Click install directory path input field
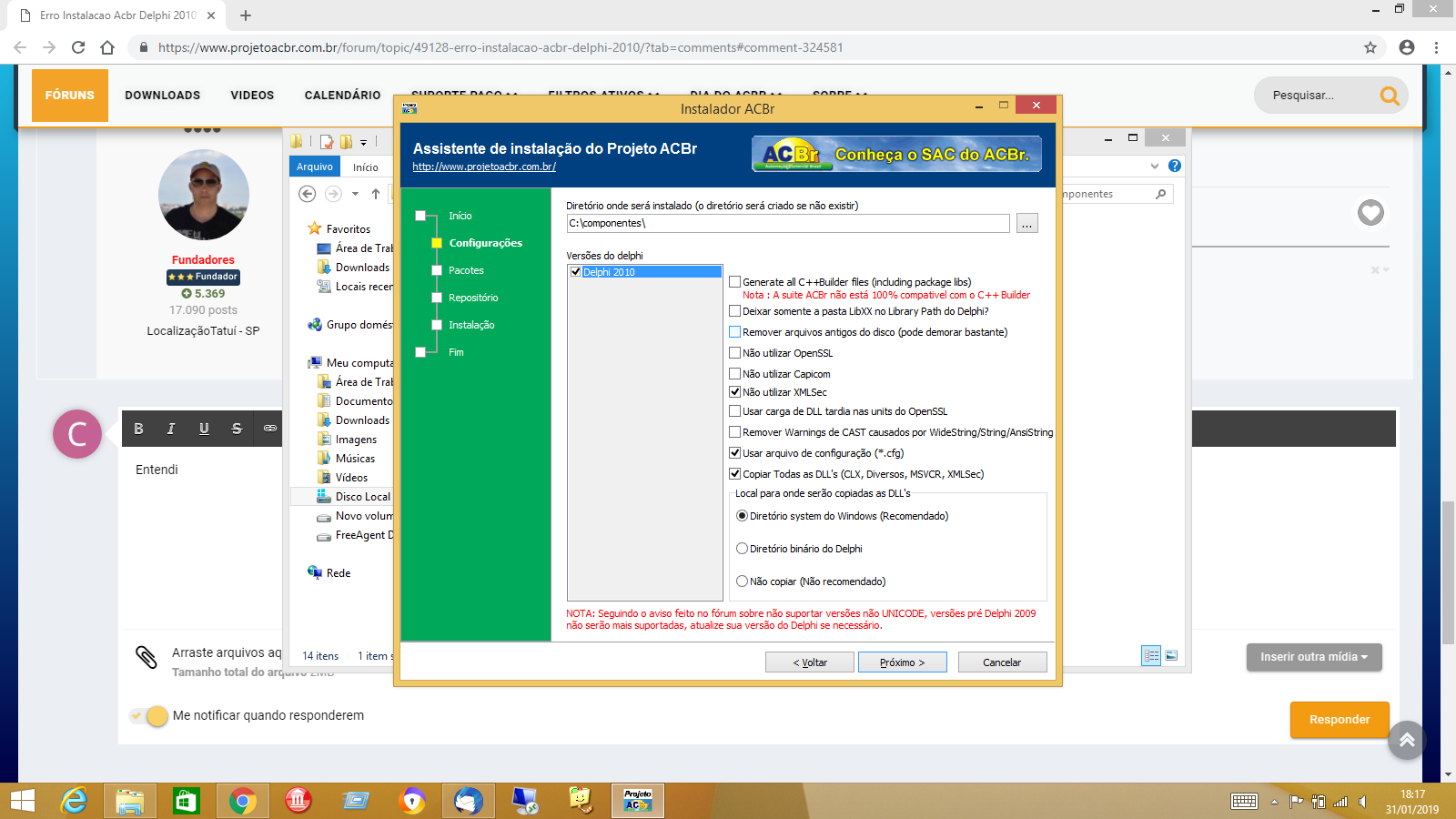1456x819 pixels. pos(788,223)
